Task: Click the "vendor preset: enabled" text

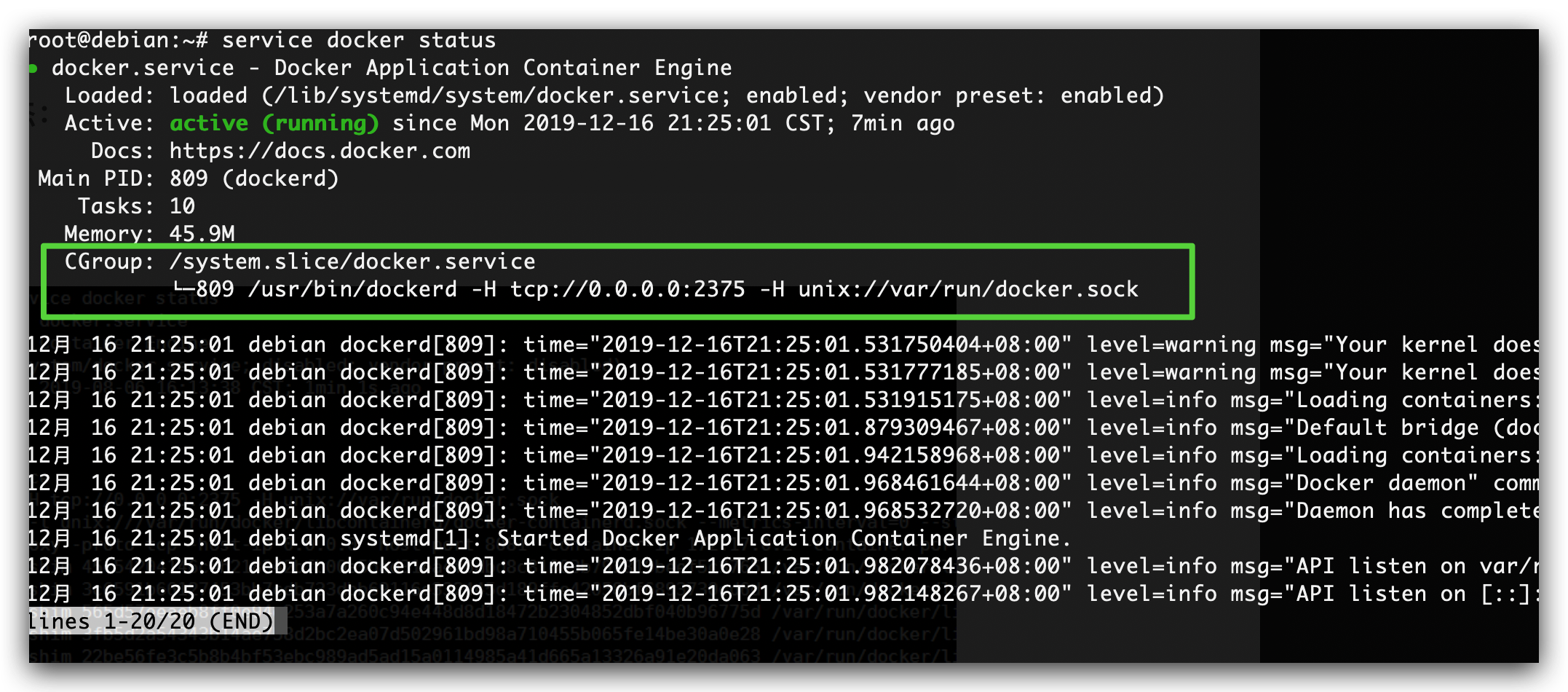Action: click(1013, 95)
